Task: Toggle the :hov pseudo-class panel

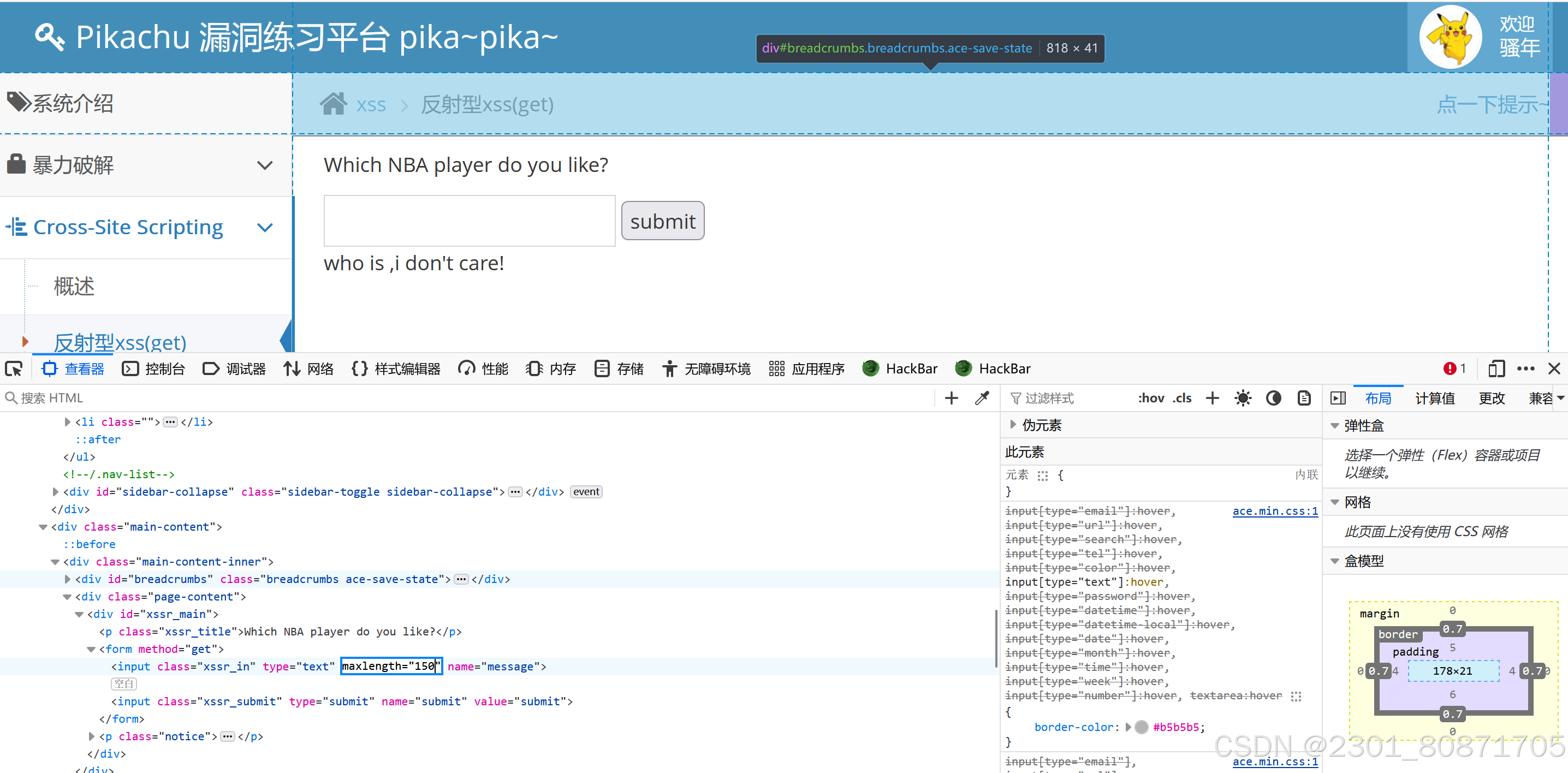Action: [1150, 398]
